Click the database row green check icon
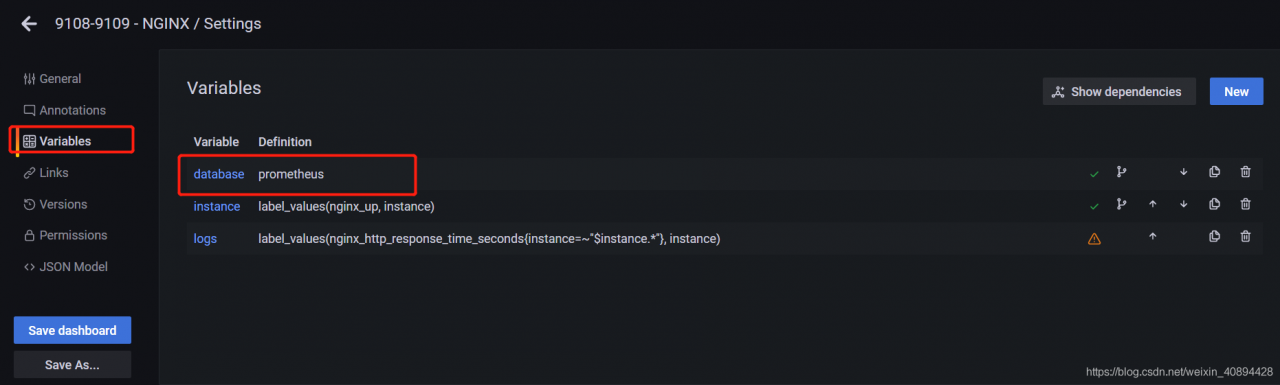Image resolution: width=1280 pixels, height=385 pixels. (1094, 173)
